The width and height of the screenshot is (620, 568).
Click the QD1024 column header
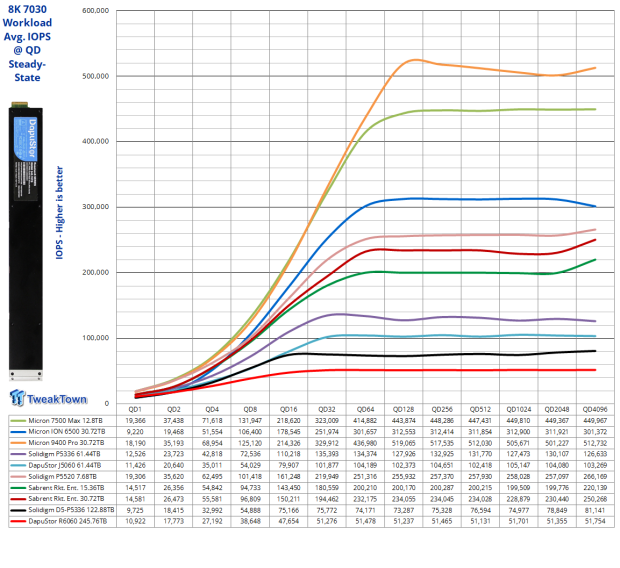pyautogui.click(x=518, y=409)
